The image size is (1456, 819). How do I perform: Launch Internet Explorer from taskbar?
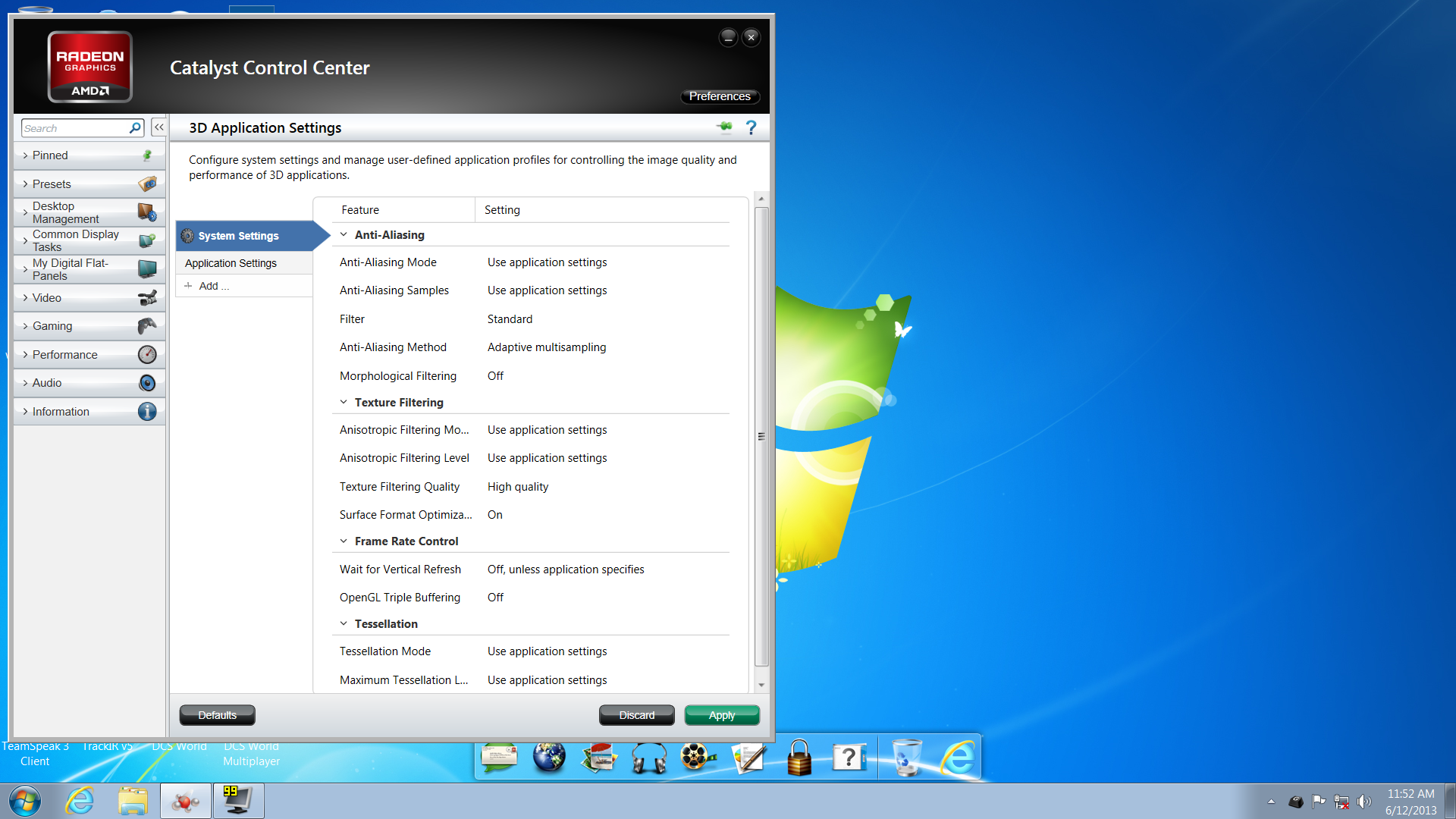tap(80, 801)
